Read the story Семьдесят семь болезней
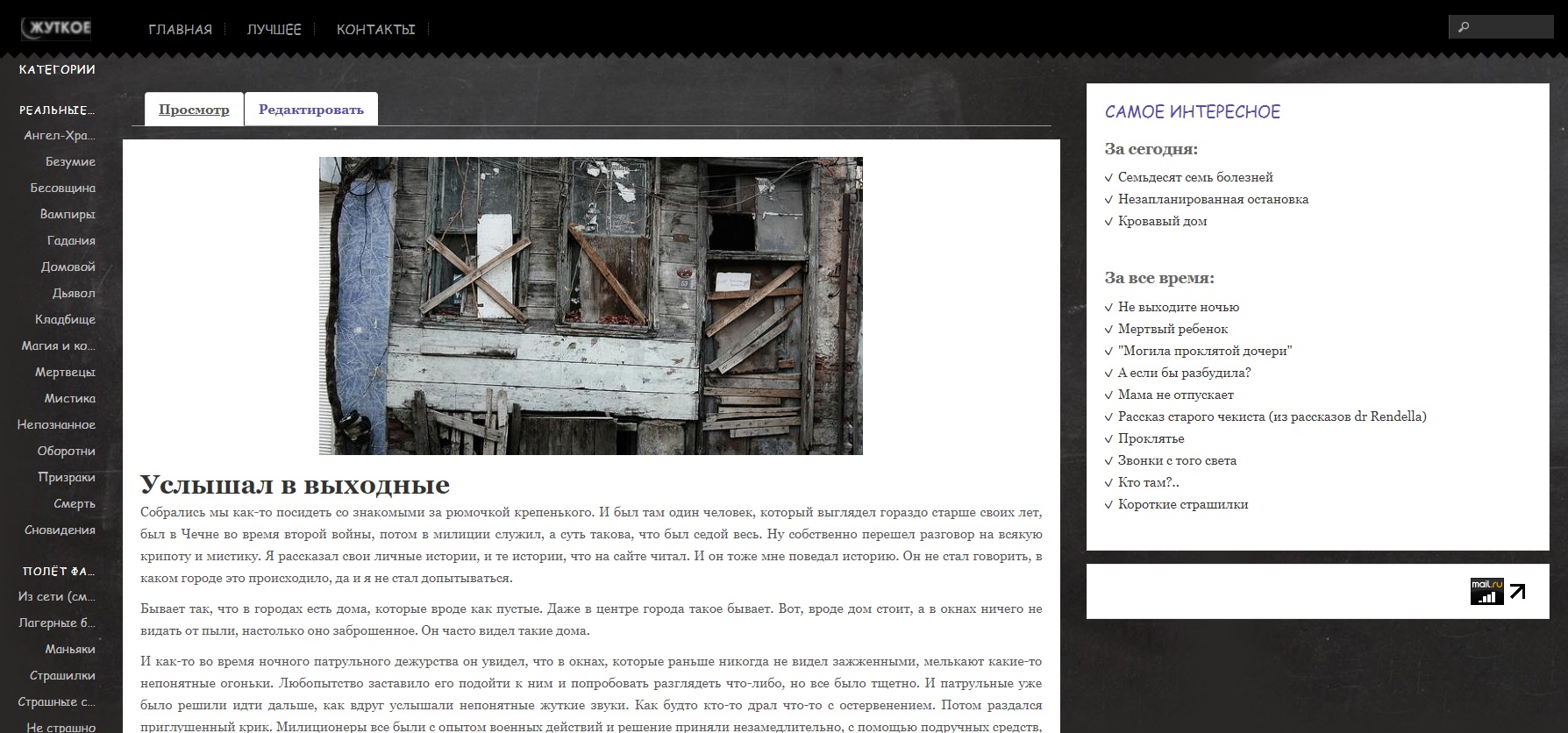1568x733 pixels. tap(1195, 177)
